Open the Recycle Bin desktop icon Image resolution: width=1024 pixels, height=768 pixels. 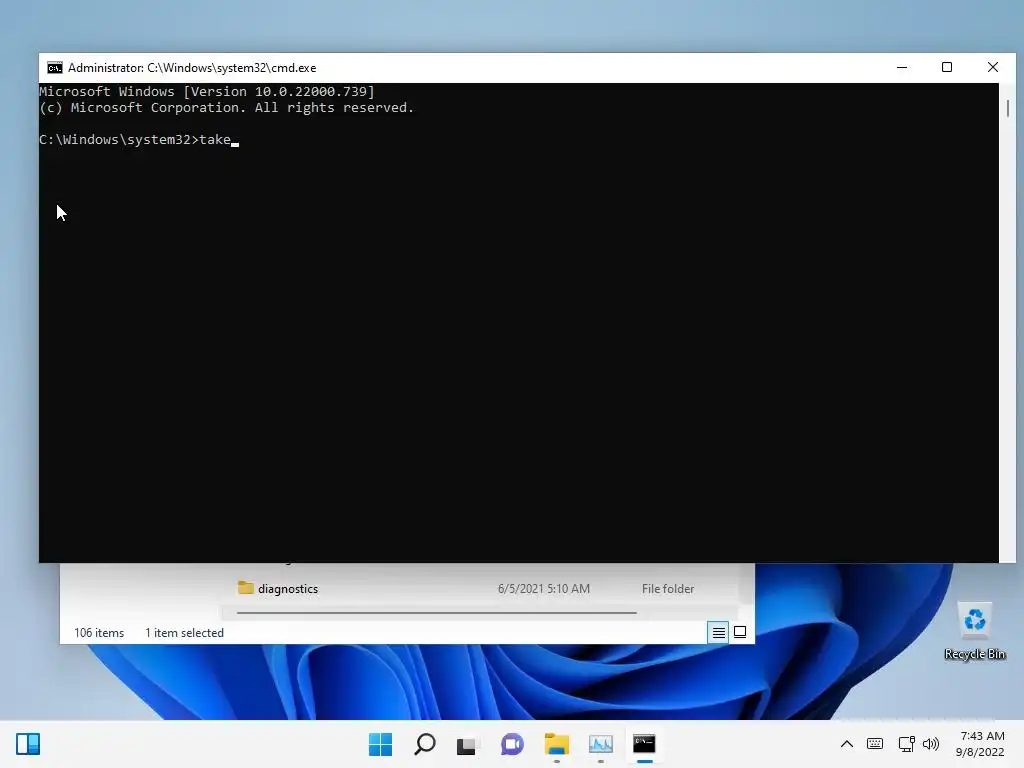pos(974,632)
